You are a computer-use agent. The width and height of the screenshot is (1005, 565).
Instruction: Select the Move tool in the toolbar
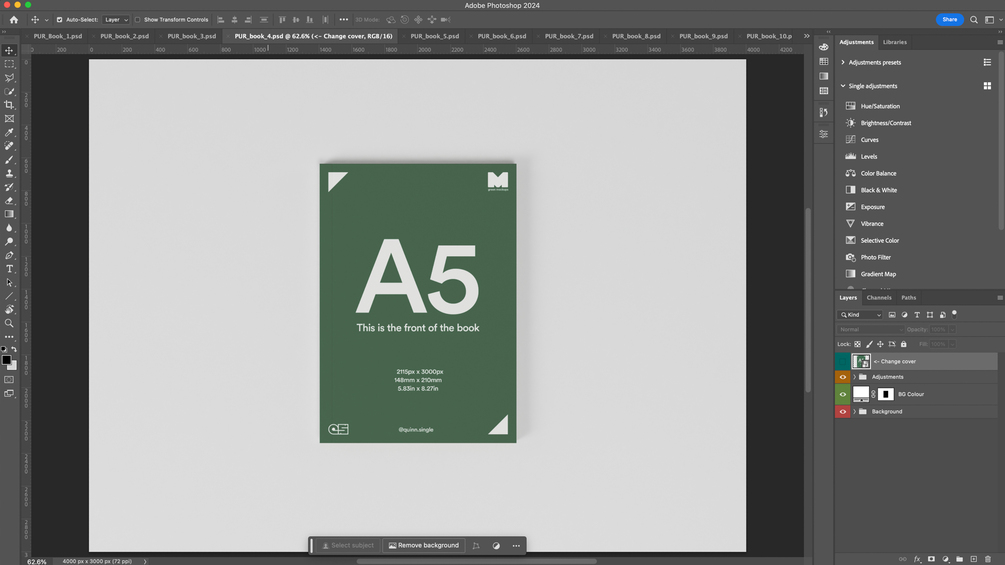pos(9,50)
